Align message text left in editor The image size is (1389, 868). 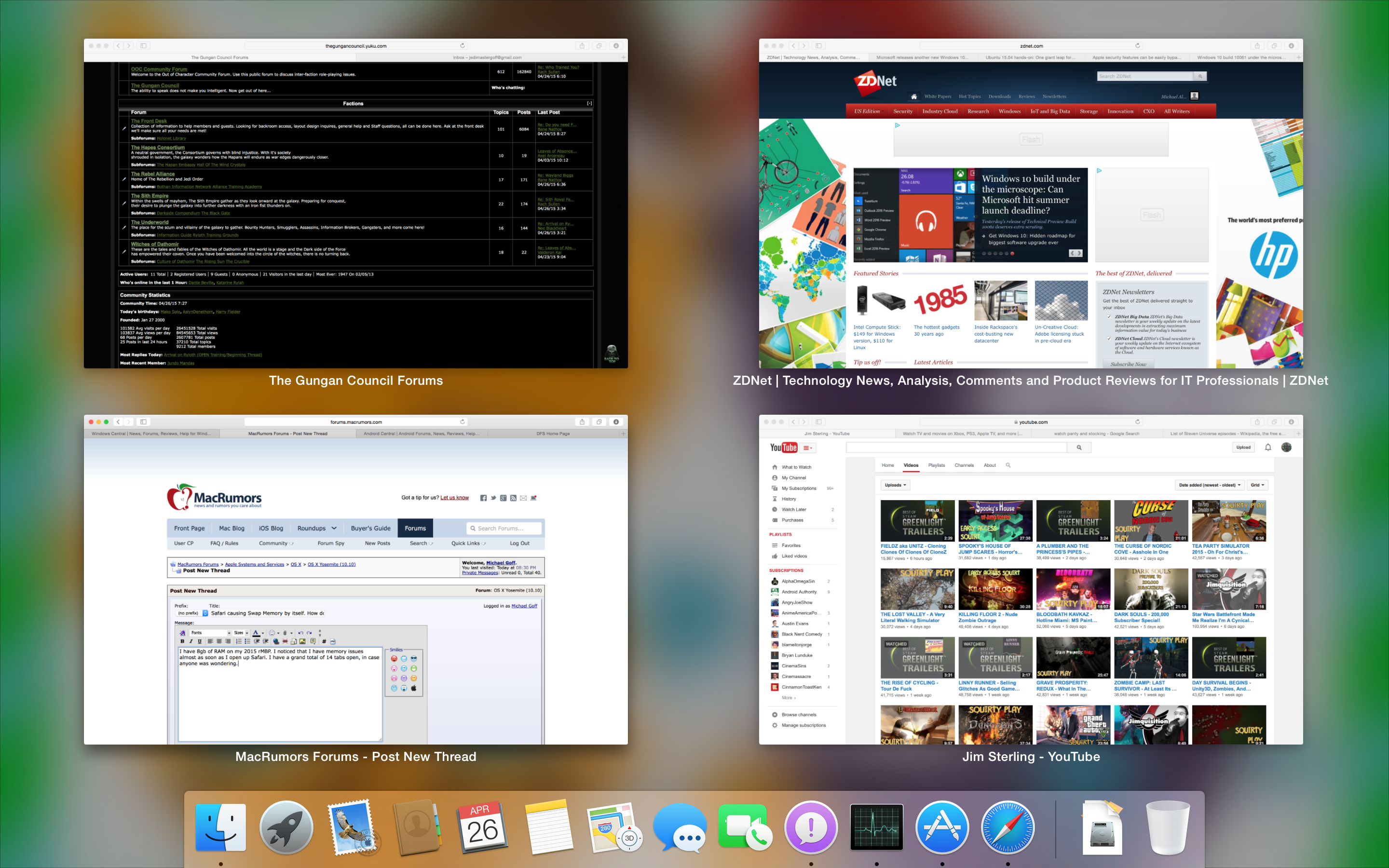[210, 642]
